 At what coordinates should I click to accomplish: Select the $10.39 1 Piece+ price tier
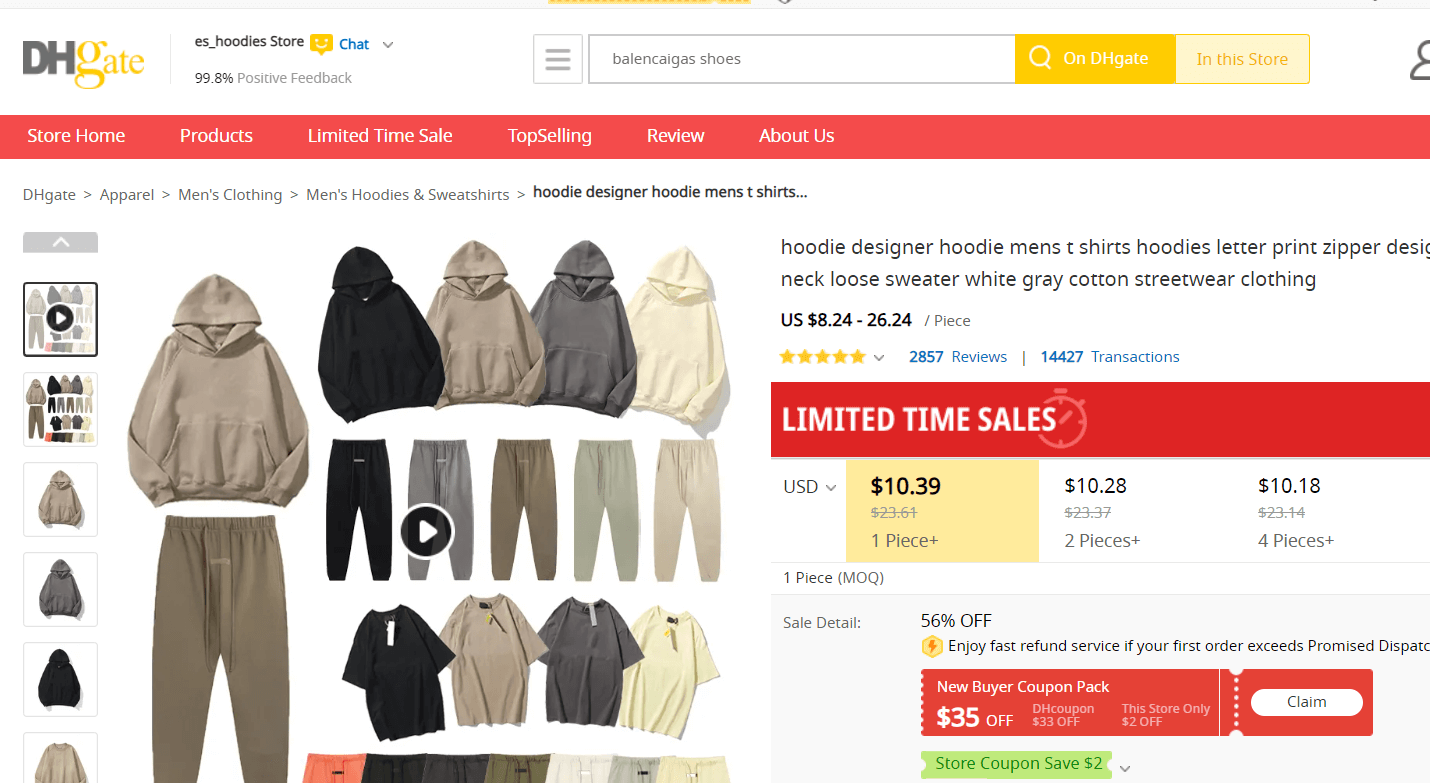941,511
